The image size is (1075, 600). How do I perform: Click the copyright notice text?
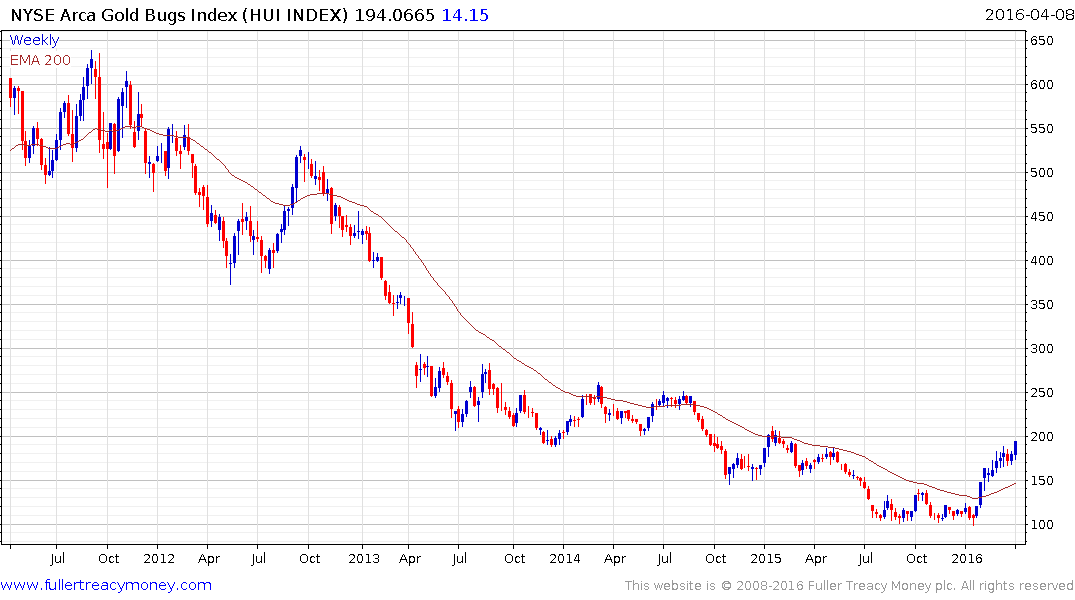click(x=849, y=586)
